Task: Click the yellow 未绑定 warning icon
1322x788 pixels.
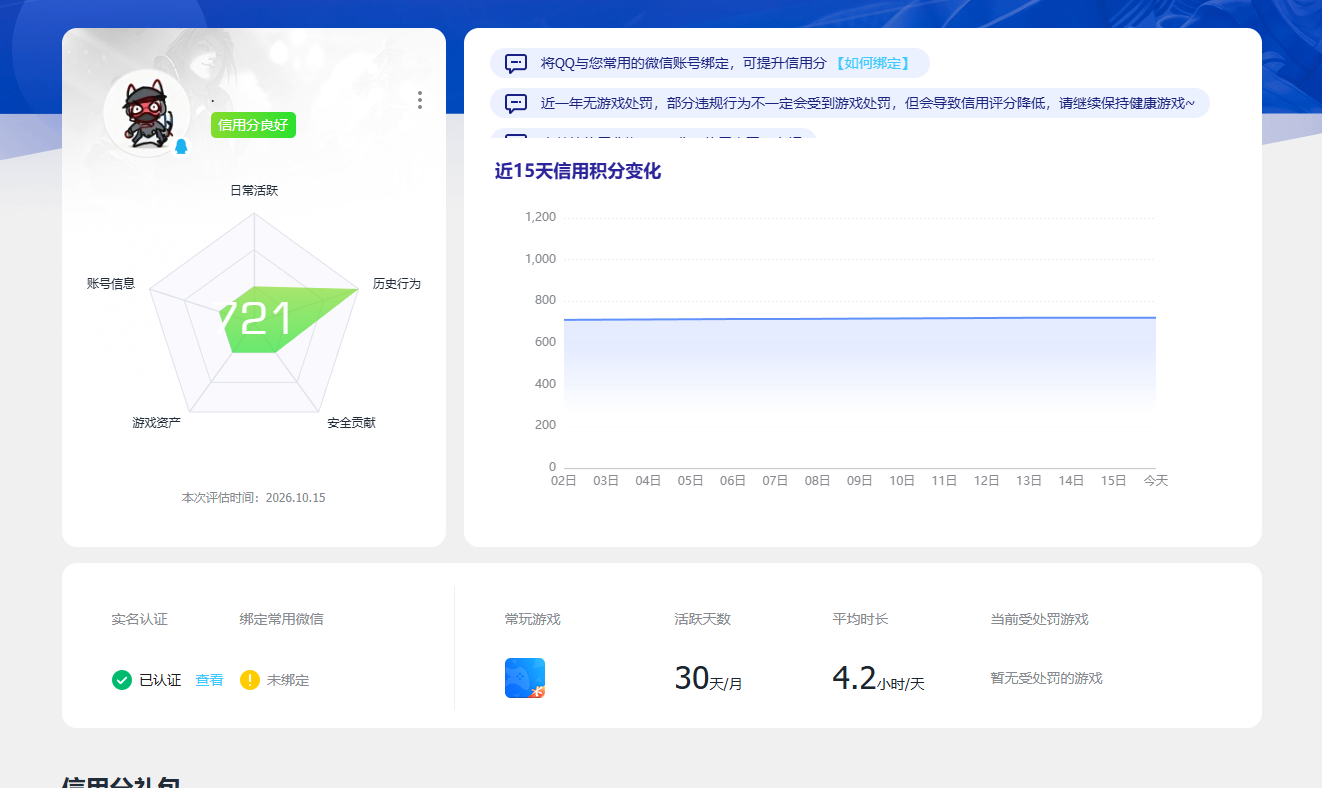Action: 250,680
